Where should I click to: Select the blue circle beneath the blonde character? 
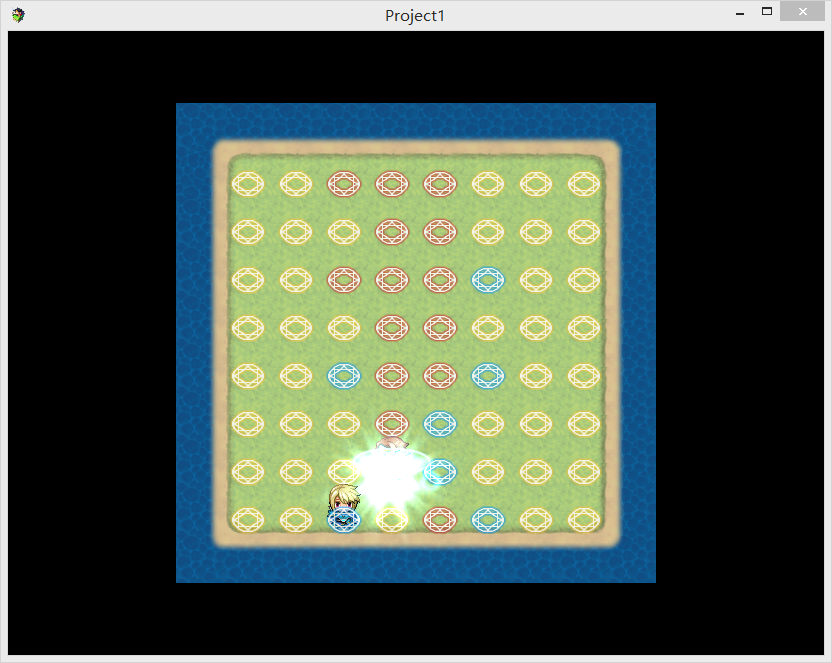[x=344, y=520]
